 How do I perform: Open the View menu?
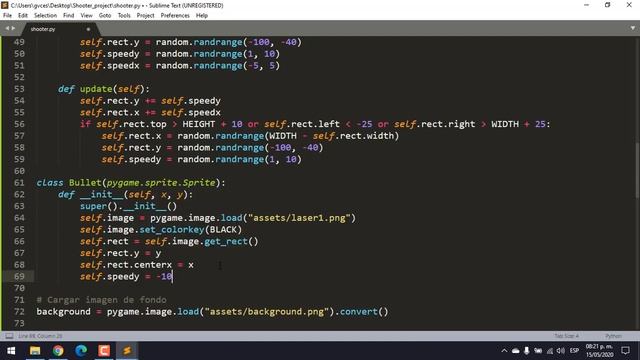(x=87, y=16)
